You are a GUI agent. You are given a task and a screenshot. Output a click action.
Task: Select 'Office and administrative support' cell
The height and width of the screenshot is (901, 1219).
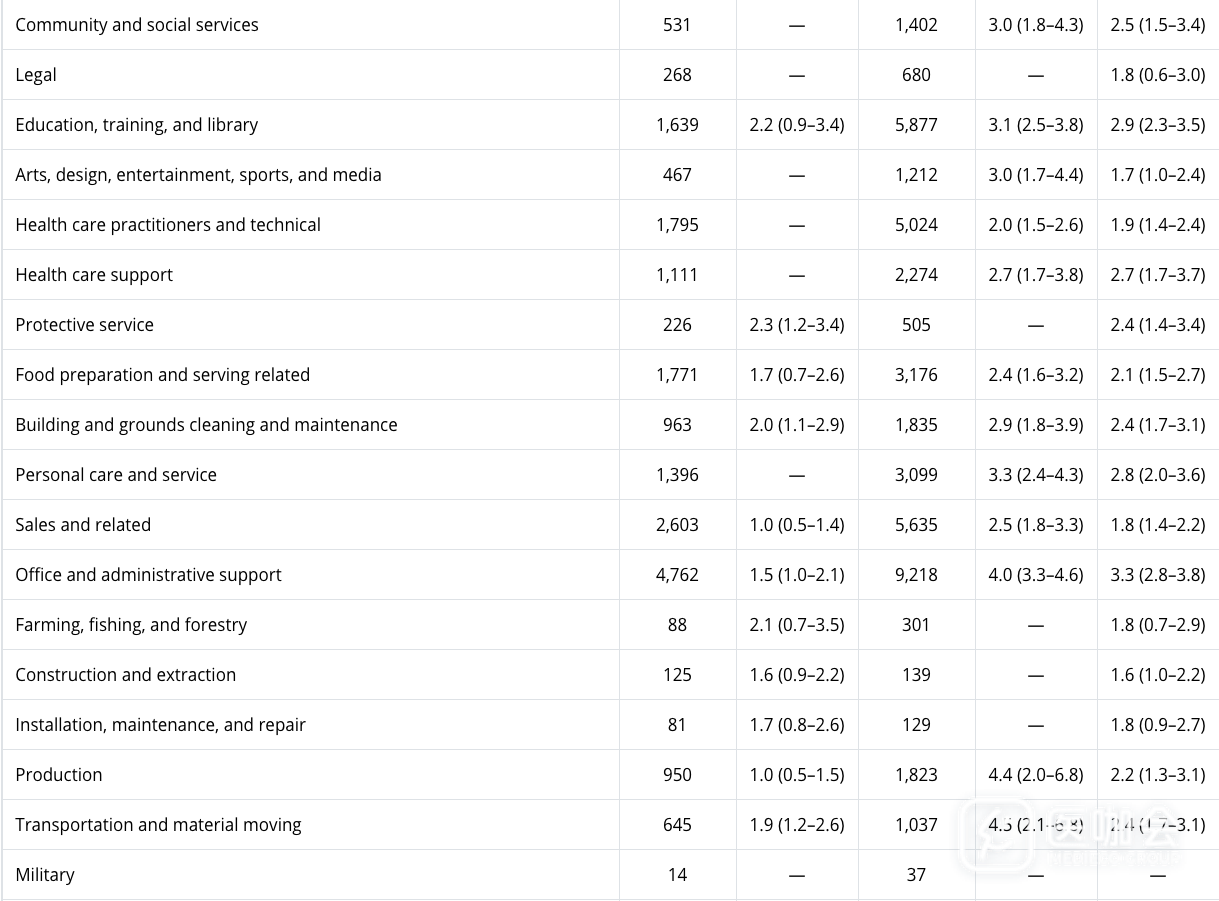pos(148,575)
